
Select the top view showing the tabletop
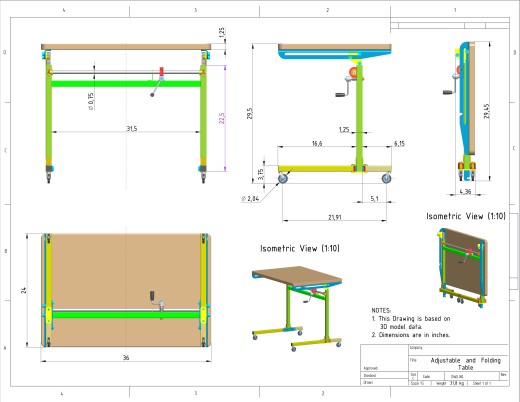(x=126, y=290)
